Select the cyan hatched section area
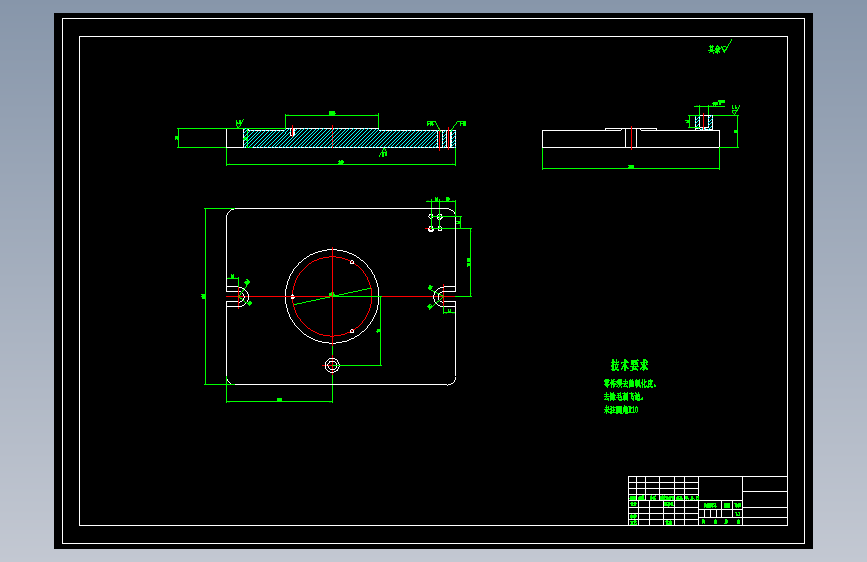This screenshot has width=867, height=562. pyautogui.click(x=347, y=138)
